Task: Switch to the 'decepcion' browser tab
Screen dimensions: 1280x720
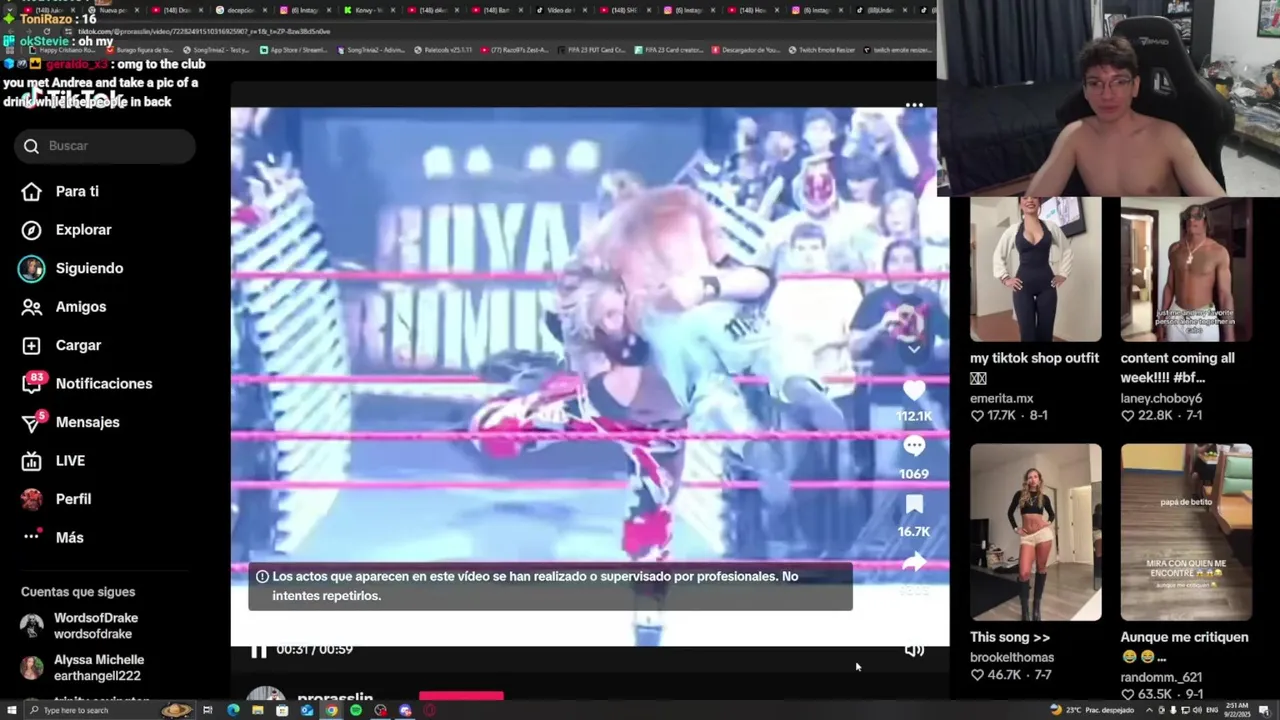Action: tap(240, 10)
